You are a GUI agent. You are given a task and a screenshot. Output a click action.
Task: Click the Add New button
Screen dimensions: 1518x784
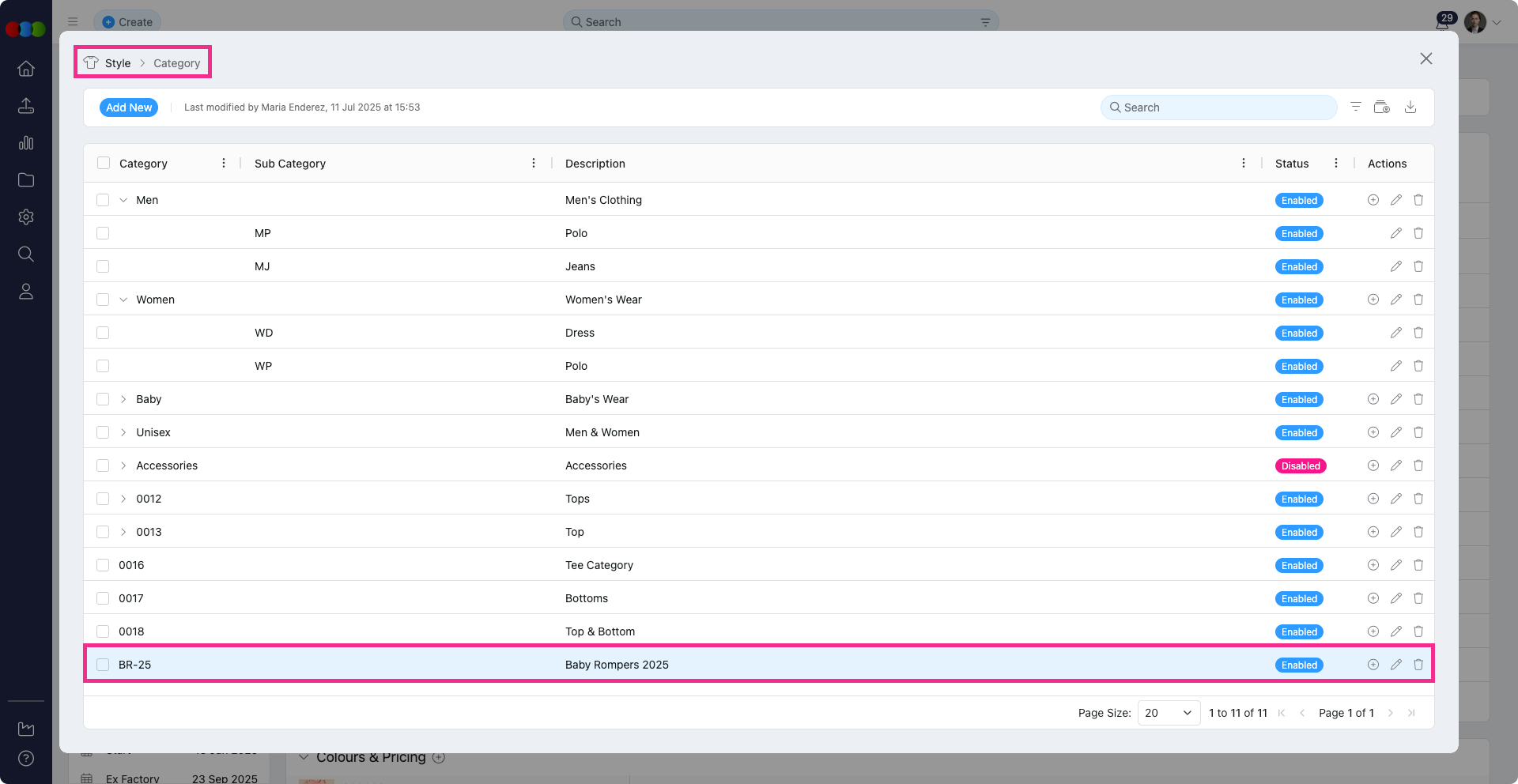pos(128,107)
